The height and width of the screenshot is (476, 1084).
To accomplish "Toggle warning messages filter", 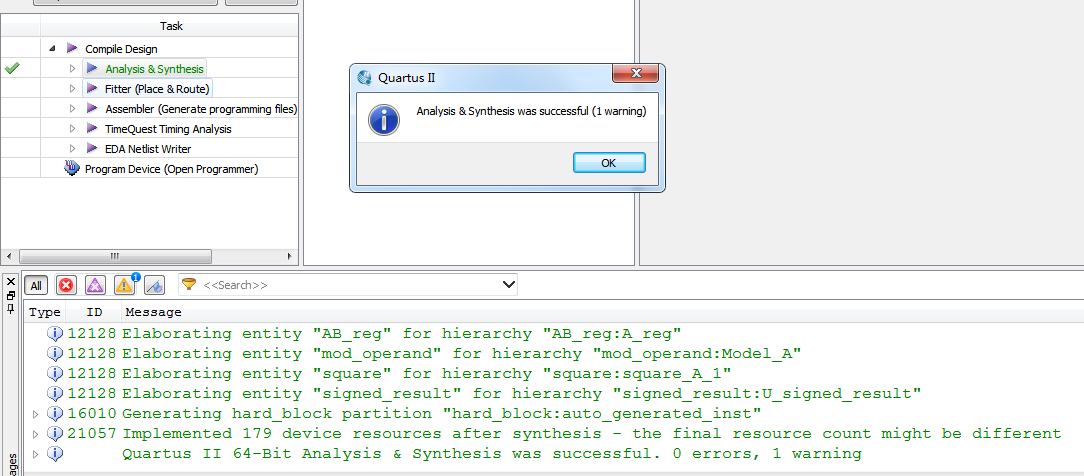I will click(x=125, y=285).
